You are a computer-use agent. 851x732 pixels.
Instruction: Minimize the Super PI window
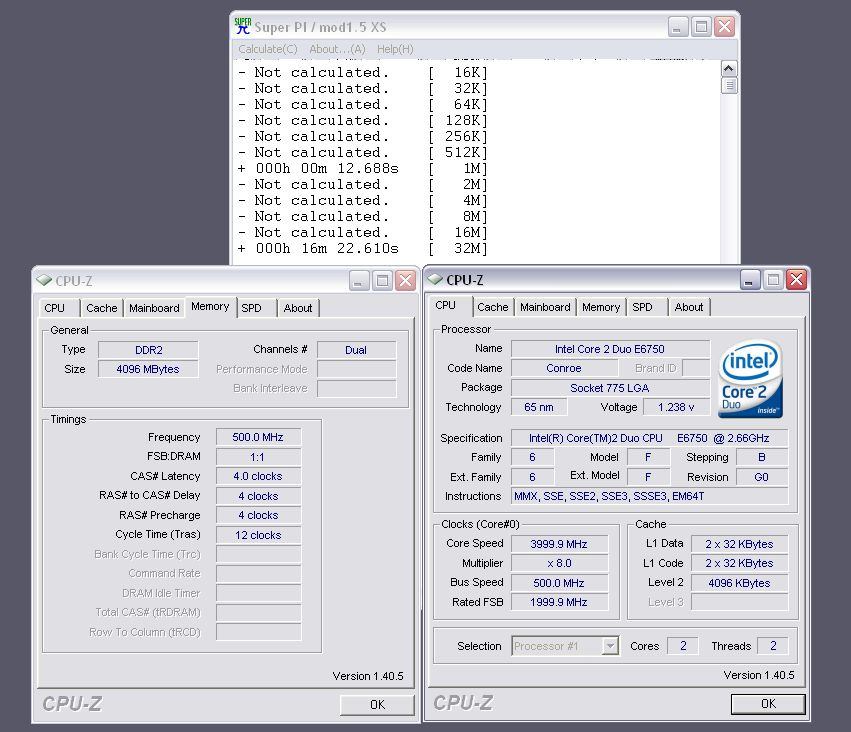pos(677,27)
